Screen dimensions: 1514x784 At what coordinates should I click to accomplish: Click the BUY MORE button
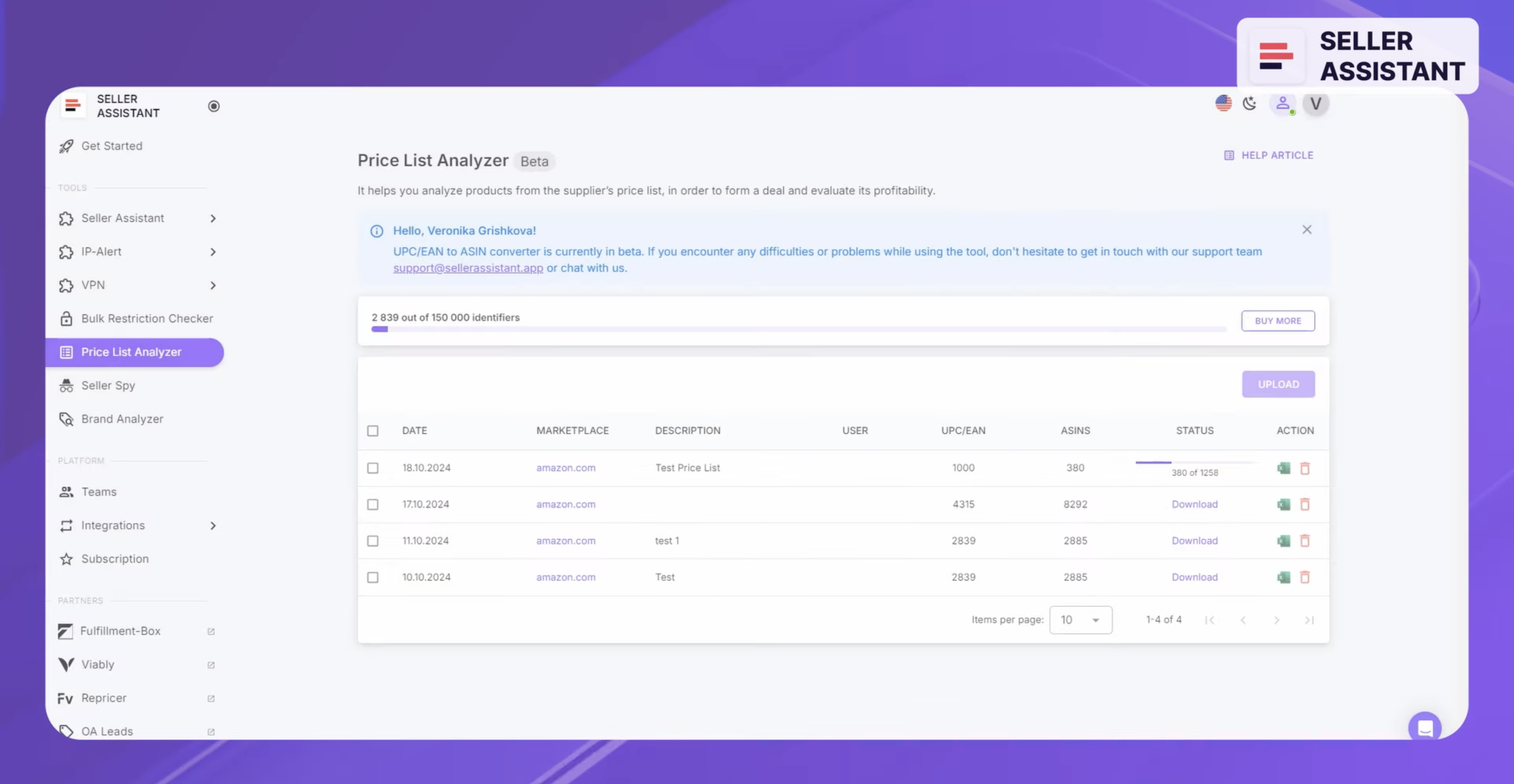click(x=1278, y=321)
